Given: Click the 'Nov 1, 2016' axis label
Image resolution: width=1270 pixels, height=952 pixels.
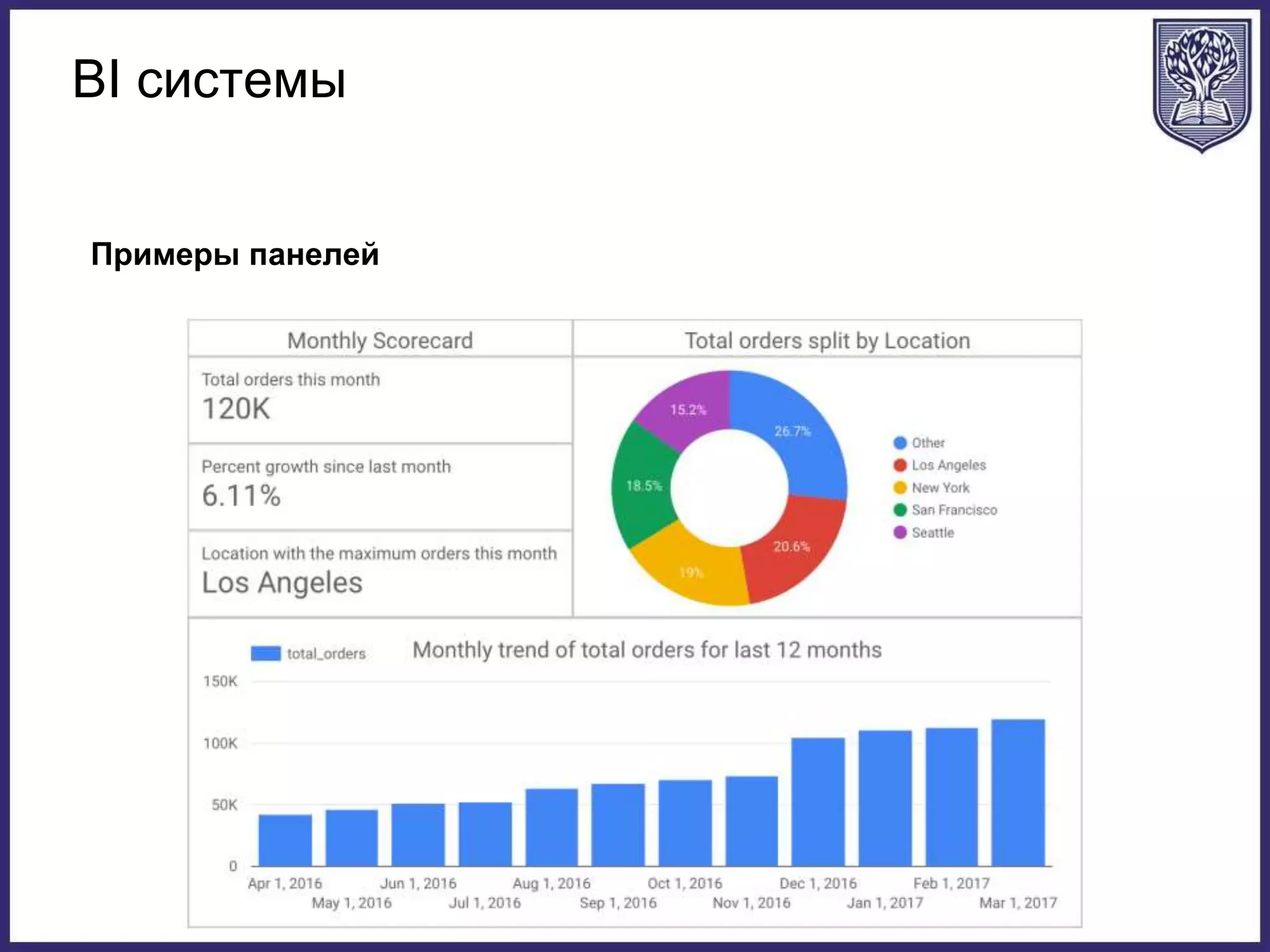Looking at the screenshot, I should (752, 902).
